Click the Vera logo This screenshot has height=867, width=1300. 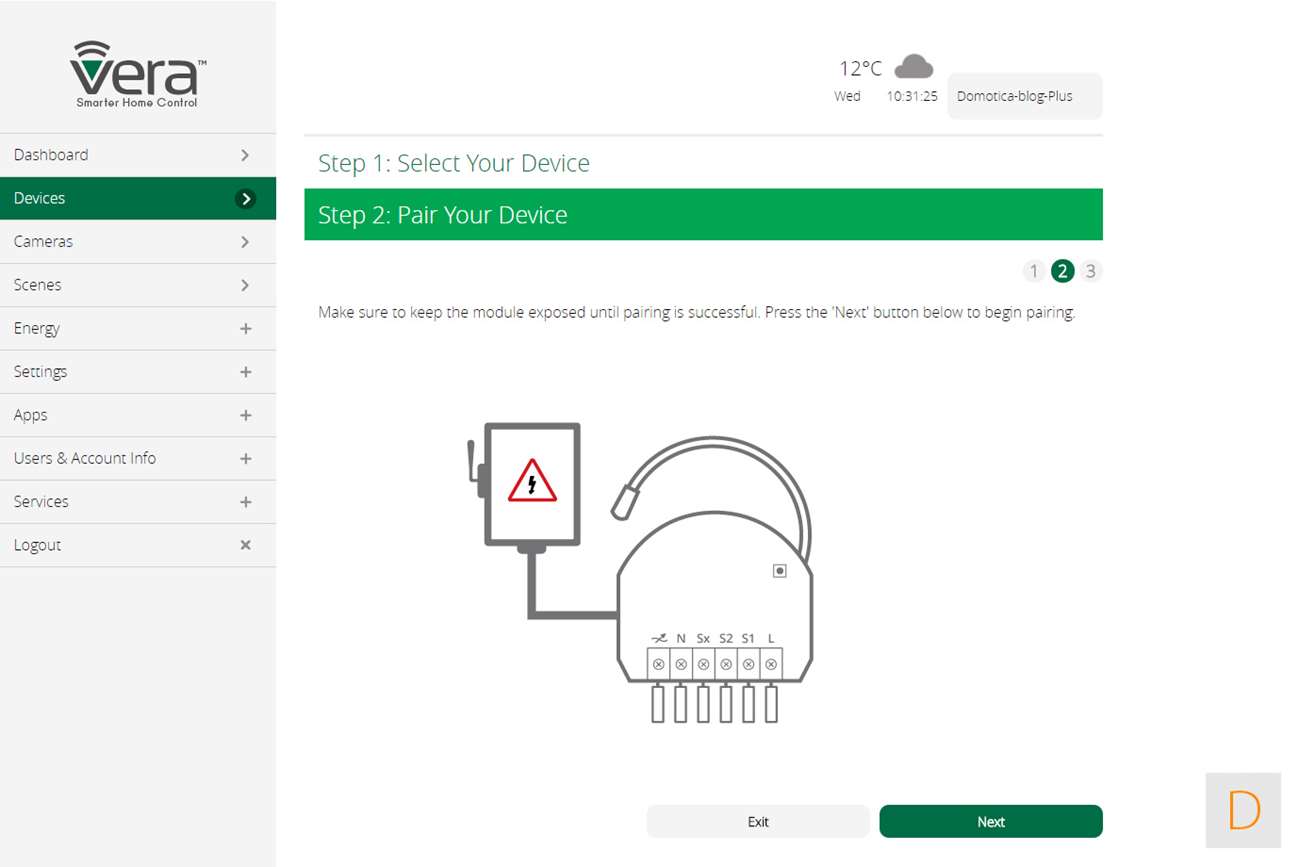pos(138,74)
